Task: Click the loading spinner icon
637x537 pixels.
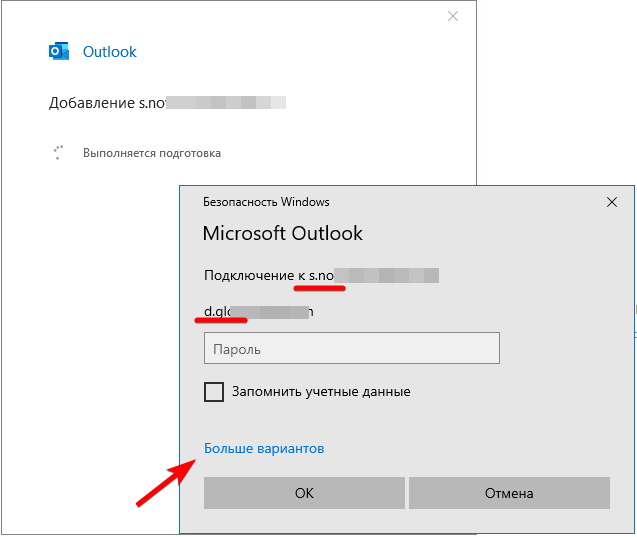Action: pyautogui.click(x=58, y=153)
